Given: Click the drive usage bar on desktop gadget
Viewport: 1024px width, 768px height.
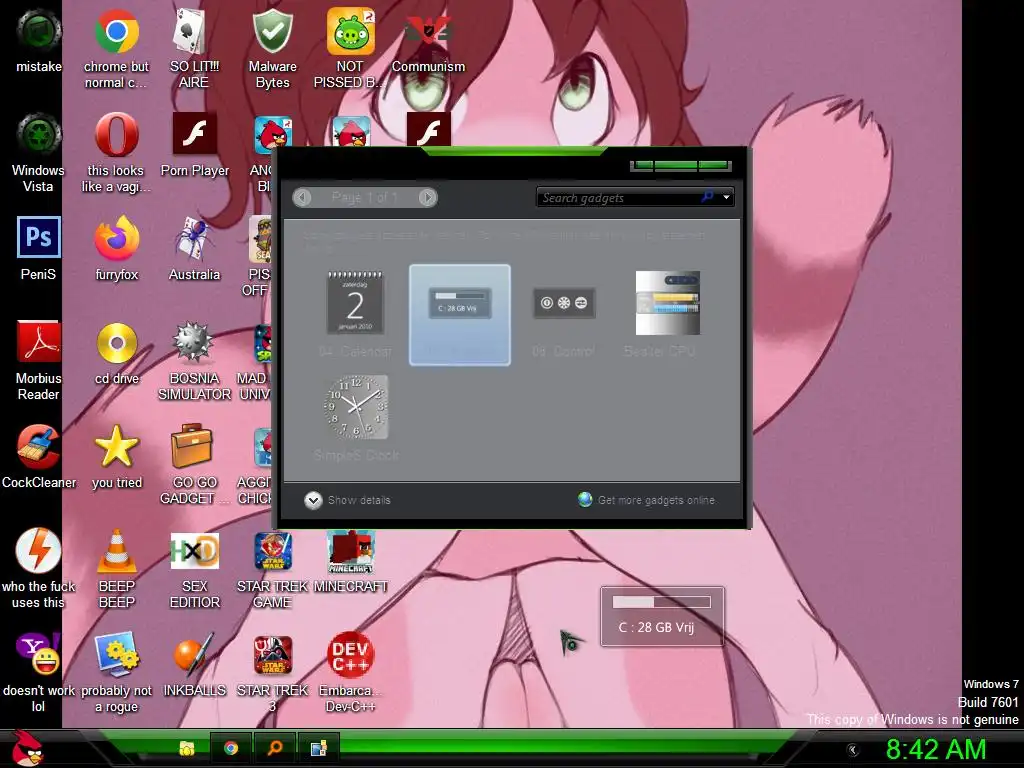Looking at the screenshot, I should click(x=662, y=602).
